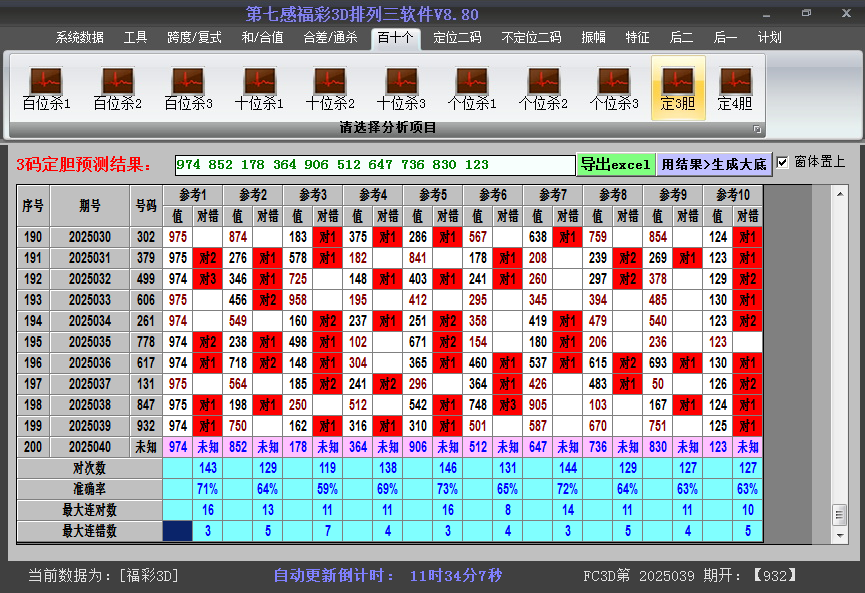865x593 pixels.
Task: Click the 号码 column header
Action: 146,206
